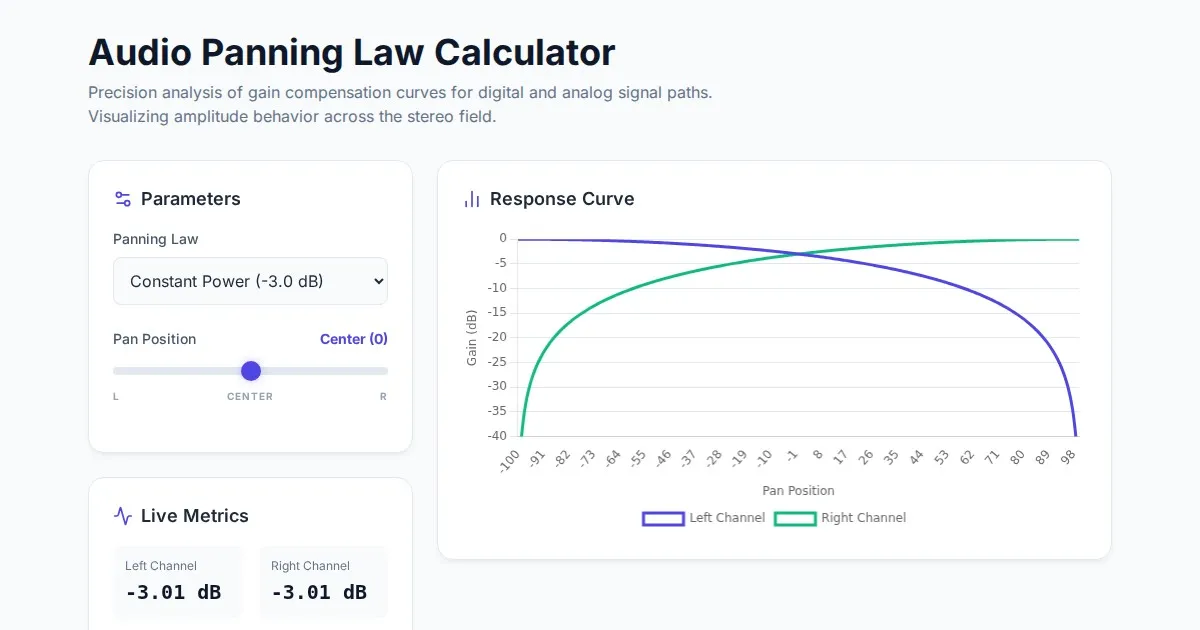The image size is (1200, 630).
Task: Click the curve crossover point at center
Action: (798, 254)
